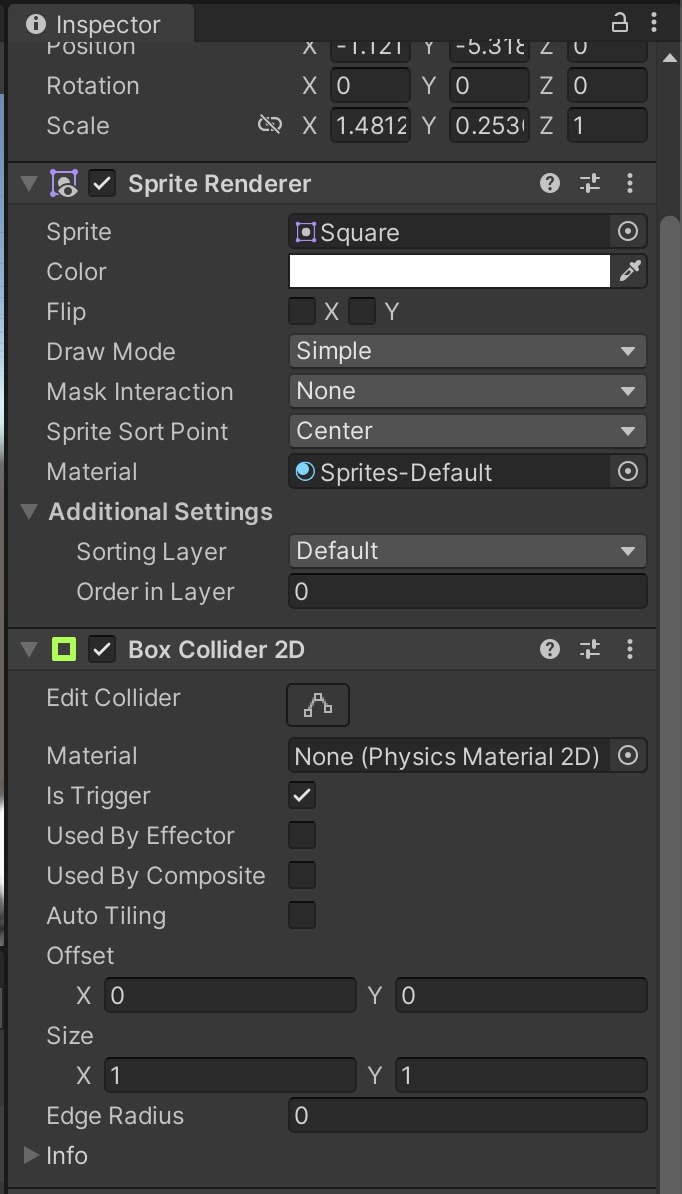Click the Inspector lock icon
682x1194 pixels.
click(620, 23)
